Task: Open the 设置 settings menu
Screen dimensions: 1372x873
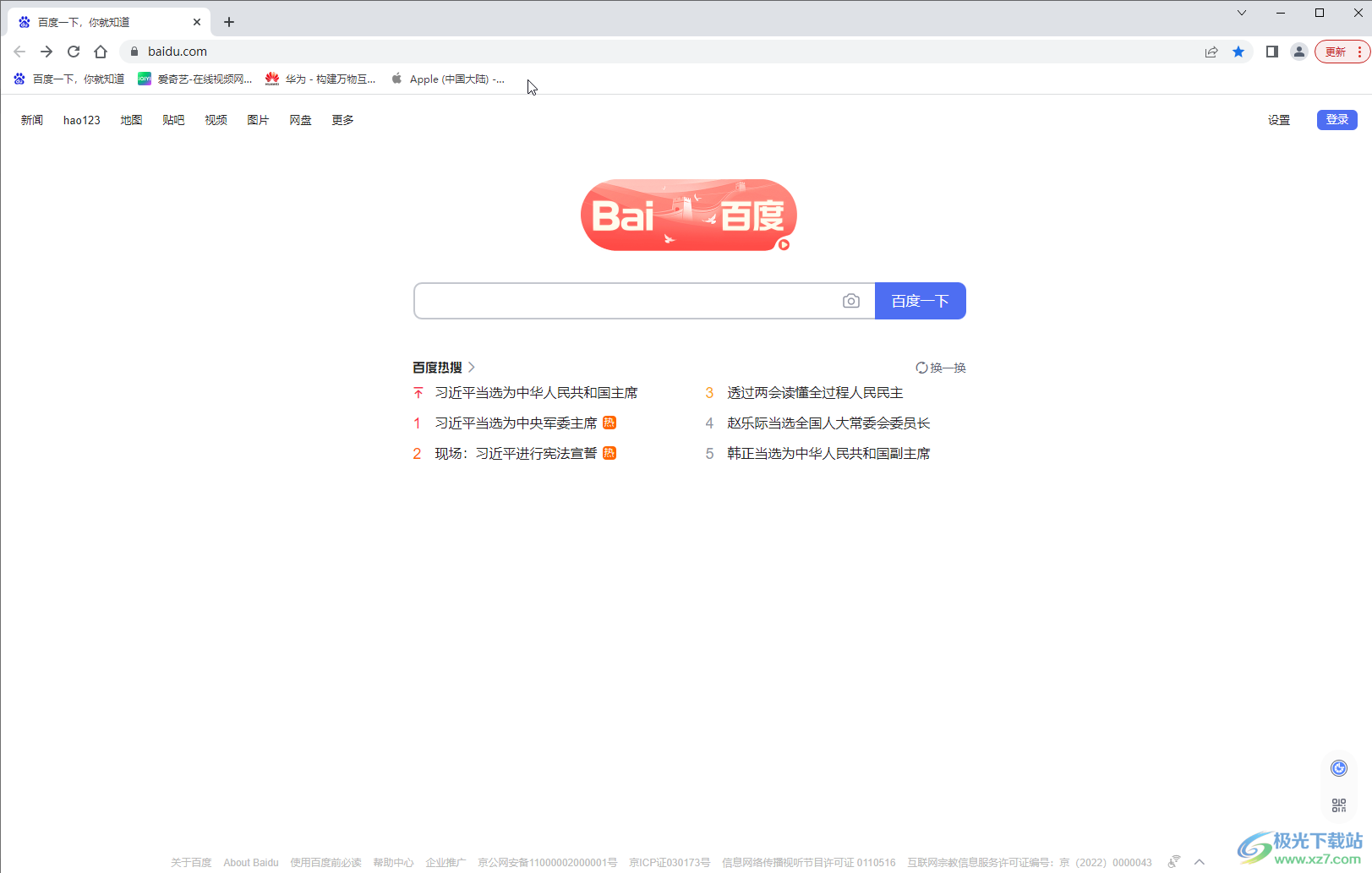Action: pos(1279,120)
